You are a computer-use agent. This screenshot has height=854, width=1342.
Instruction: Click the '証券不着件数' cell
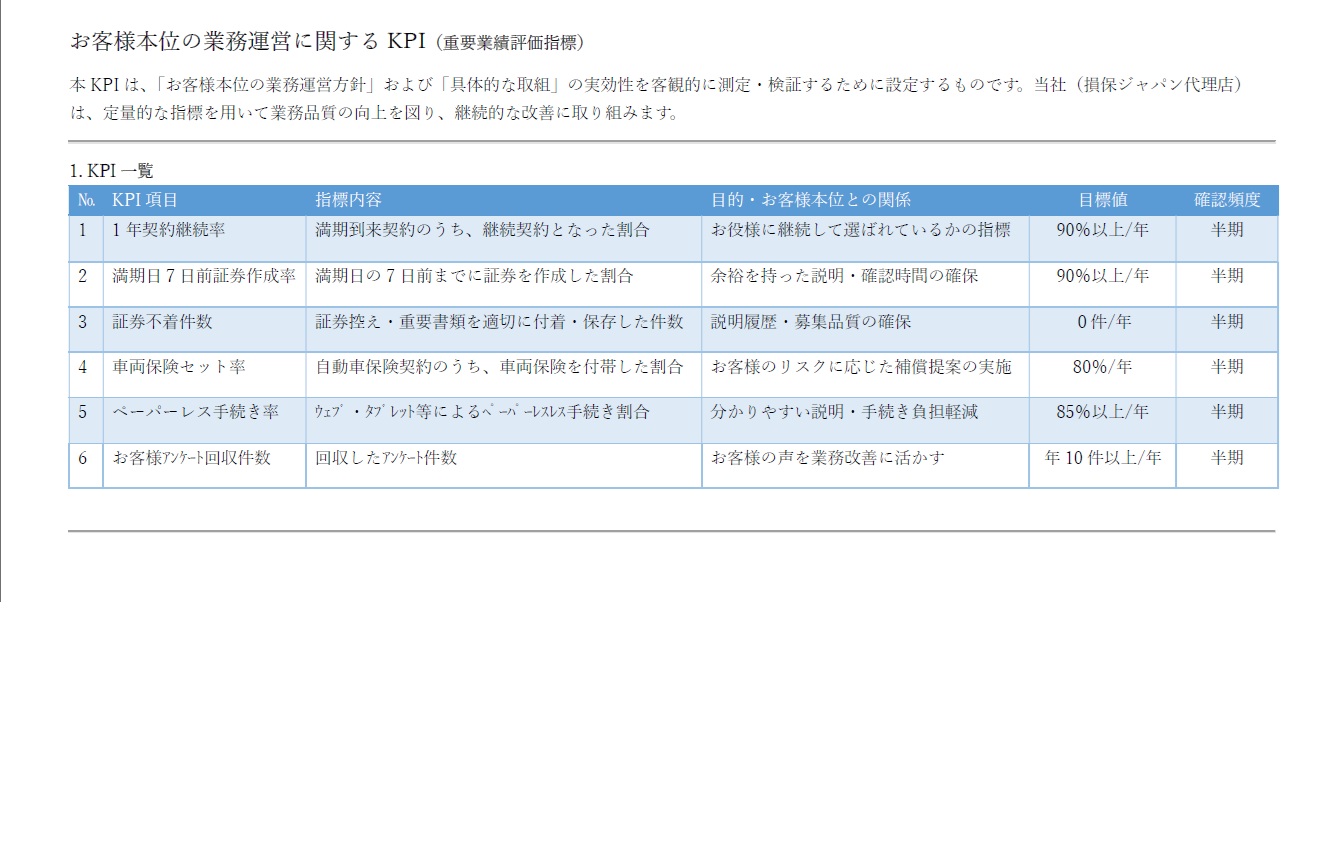[162, 323]
